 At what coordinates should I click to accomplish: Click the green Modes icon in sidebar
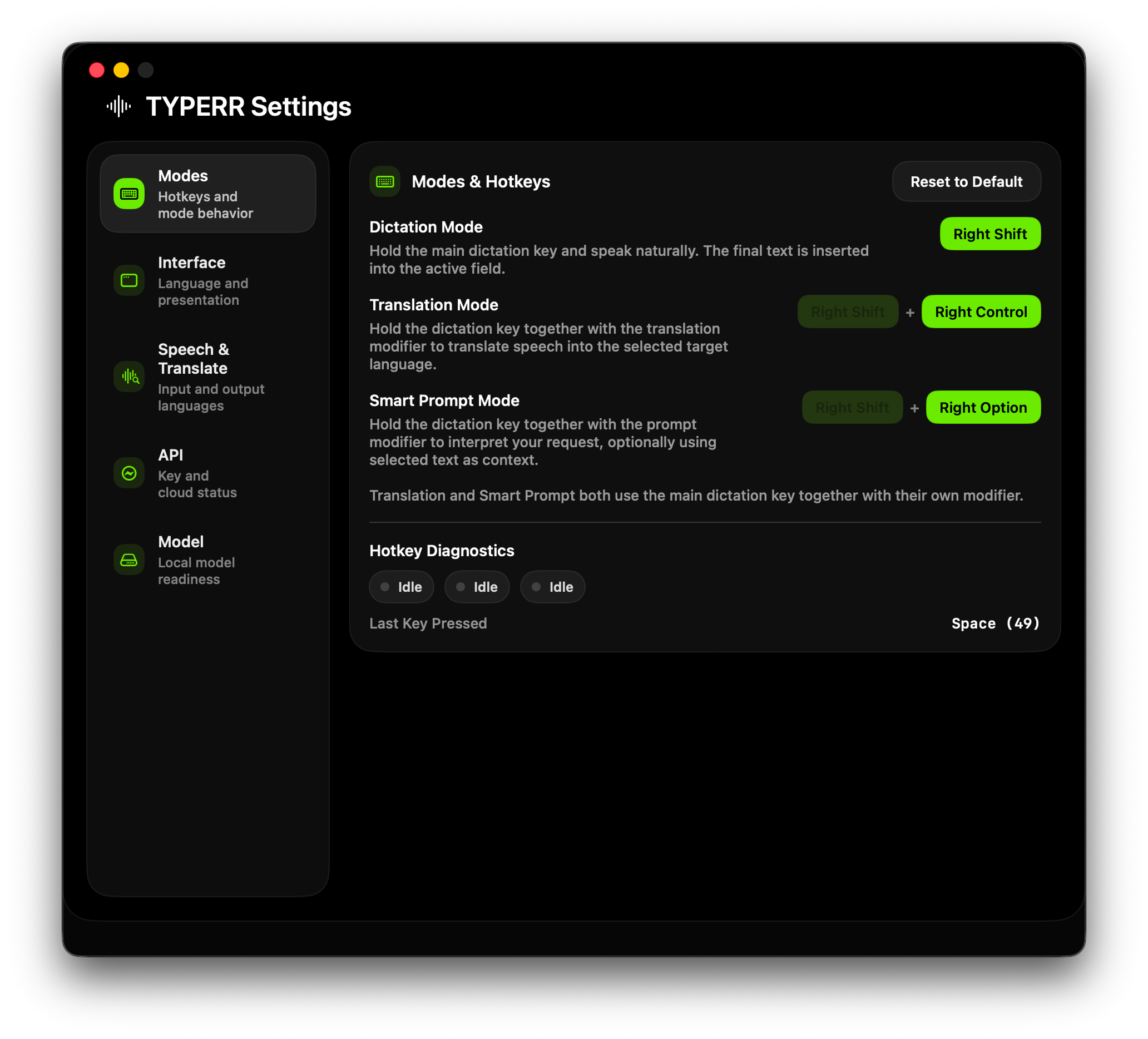point(128,193)
